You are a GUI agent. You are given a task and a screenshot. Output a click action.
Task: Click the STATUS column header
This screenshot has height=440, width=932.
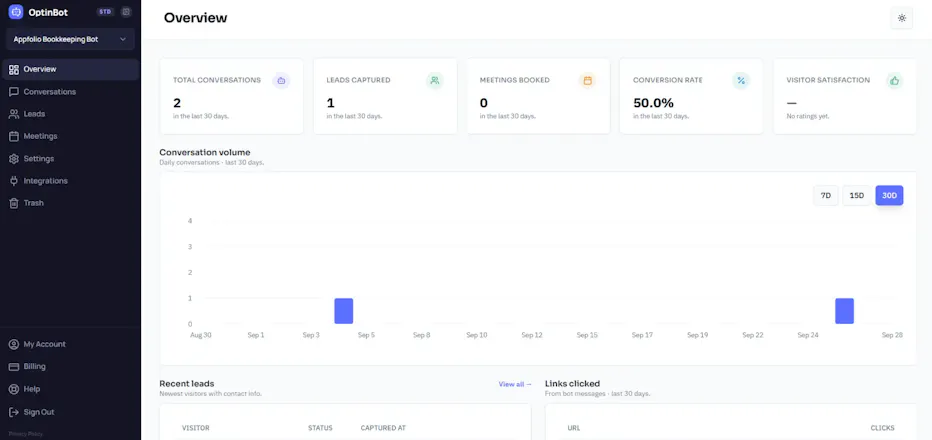point(320,428)
